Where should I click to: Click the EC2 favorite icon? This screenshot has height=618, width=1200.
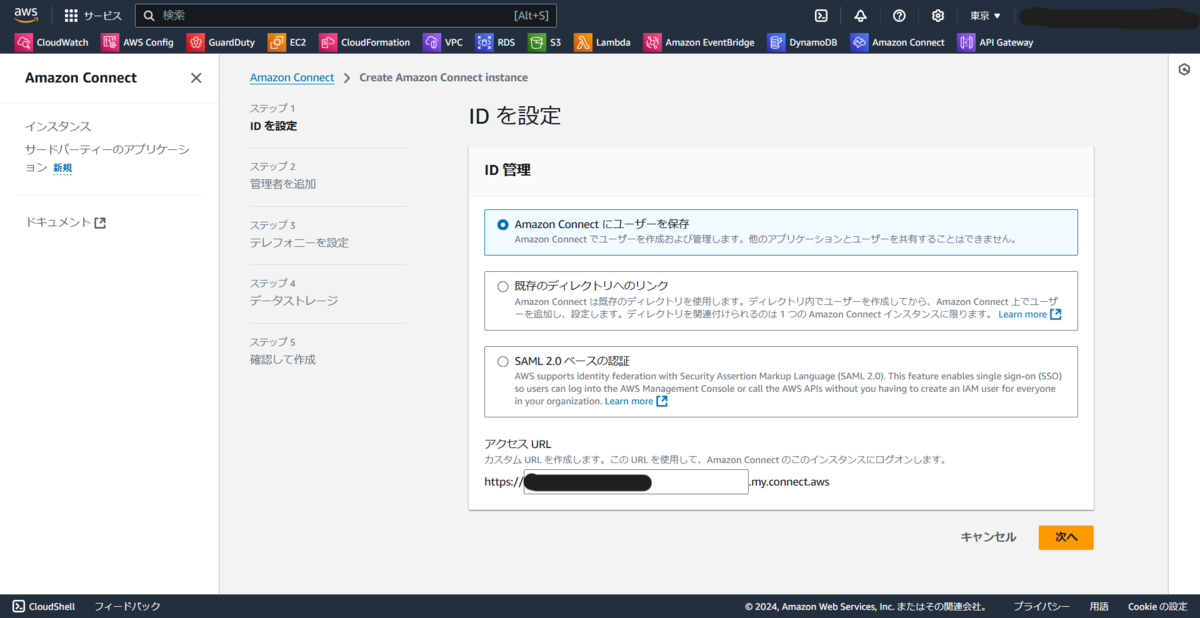click(276, 42)
